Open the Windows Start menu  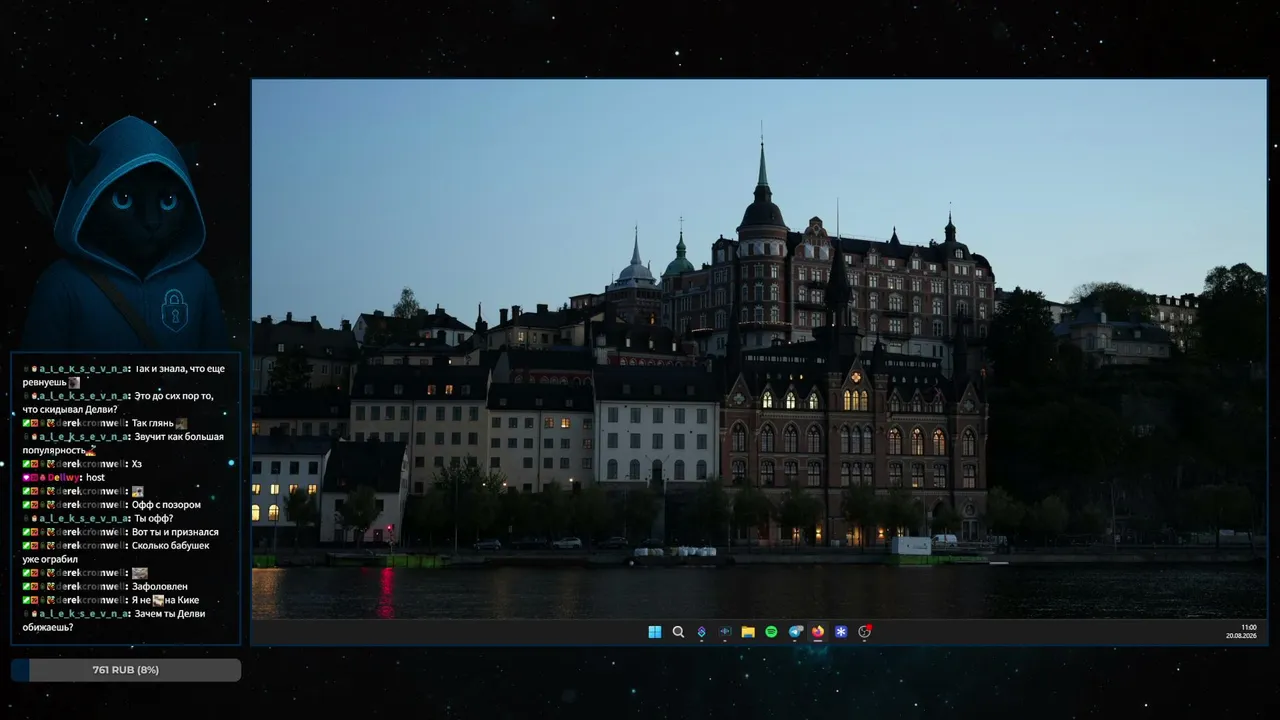[654, 632]
